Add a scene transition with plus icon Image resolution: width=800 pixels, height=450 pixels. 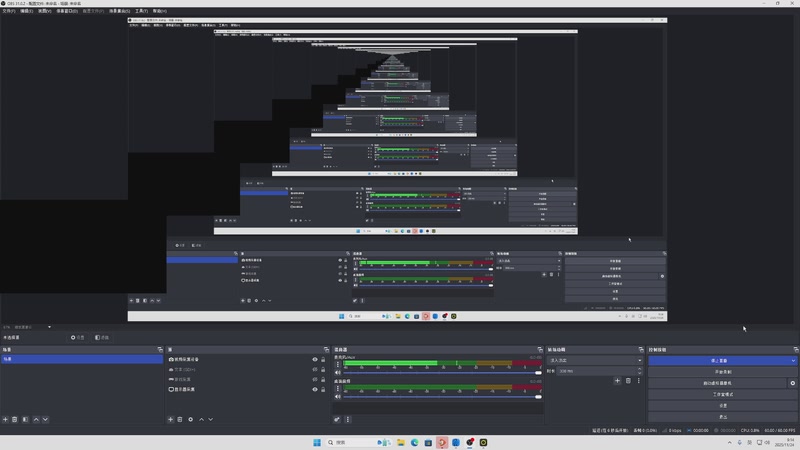[617, 381]
